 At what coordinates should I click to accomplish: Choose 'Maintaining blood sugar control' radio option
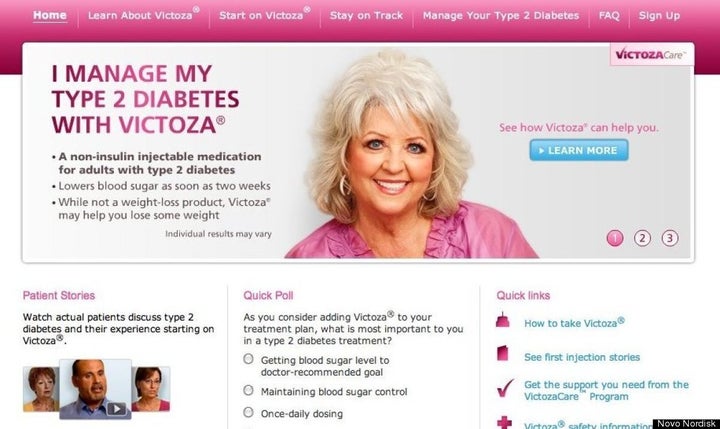coord(248,390)
